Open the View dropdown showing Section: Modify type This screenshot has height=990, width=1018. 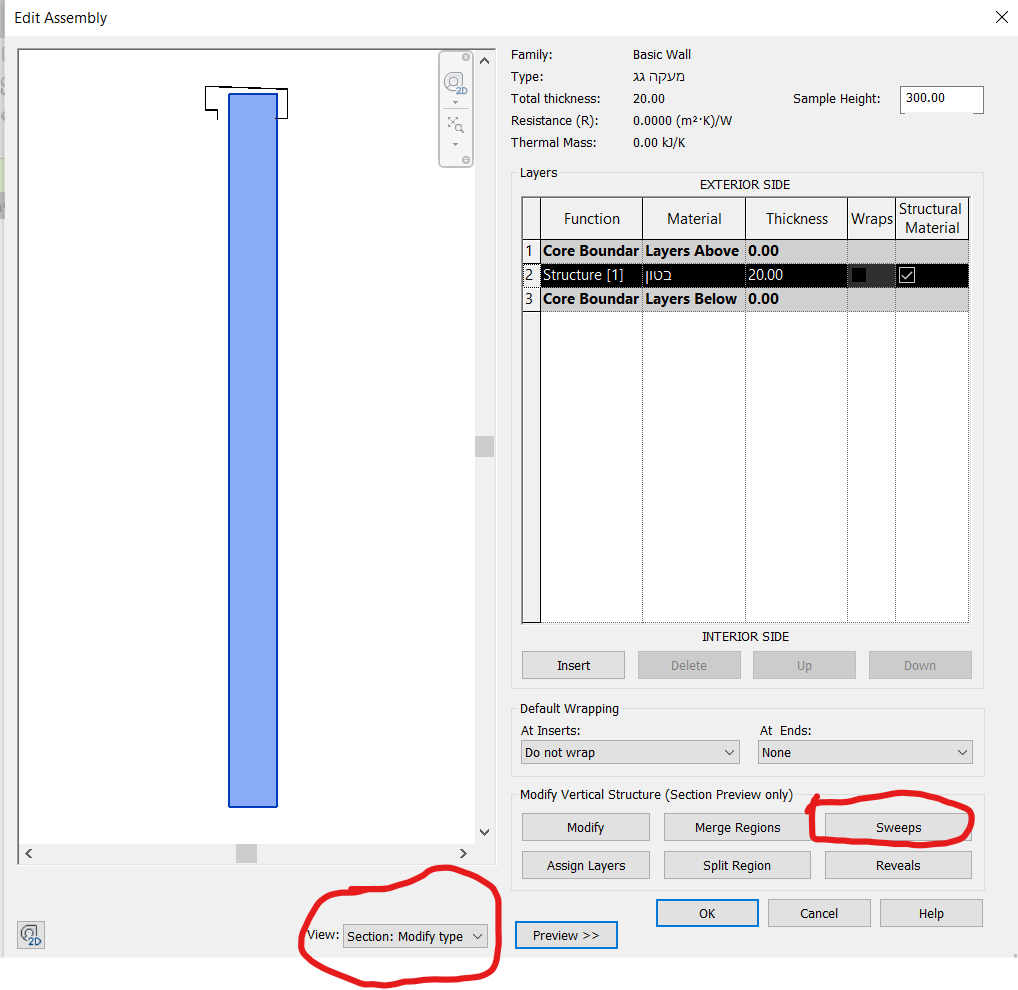(415, 936)
